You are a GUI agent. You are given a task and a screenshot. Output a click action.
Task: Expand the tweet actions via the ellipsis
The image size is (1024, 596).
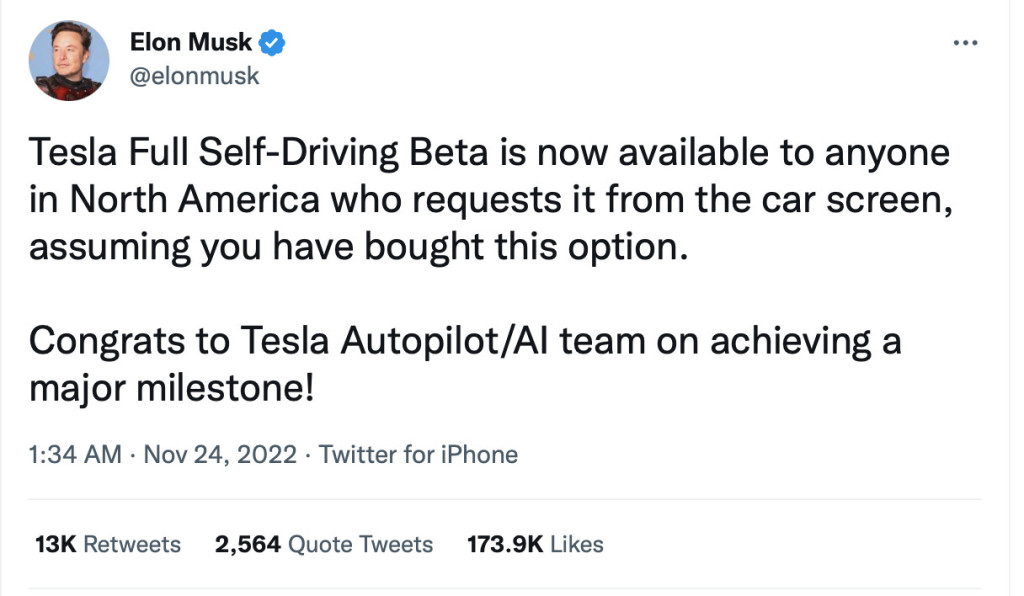(966, 42)
